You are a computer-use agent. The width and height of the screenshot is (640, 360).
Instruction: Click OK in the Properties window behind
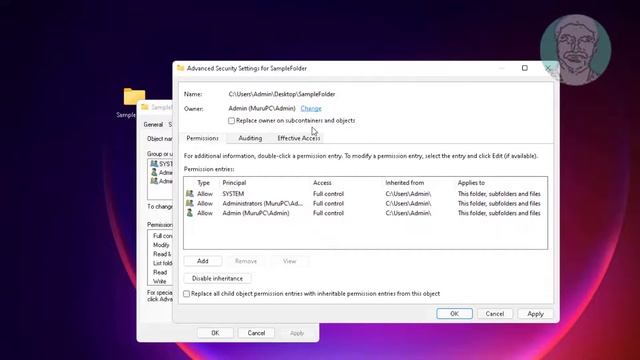215,333
